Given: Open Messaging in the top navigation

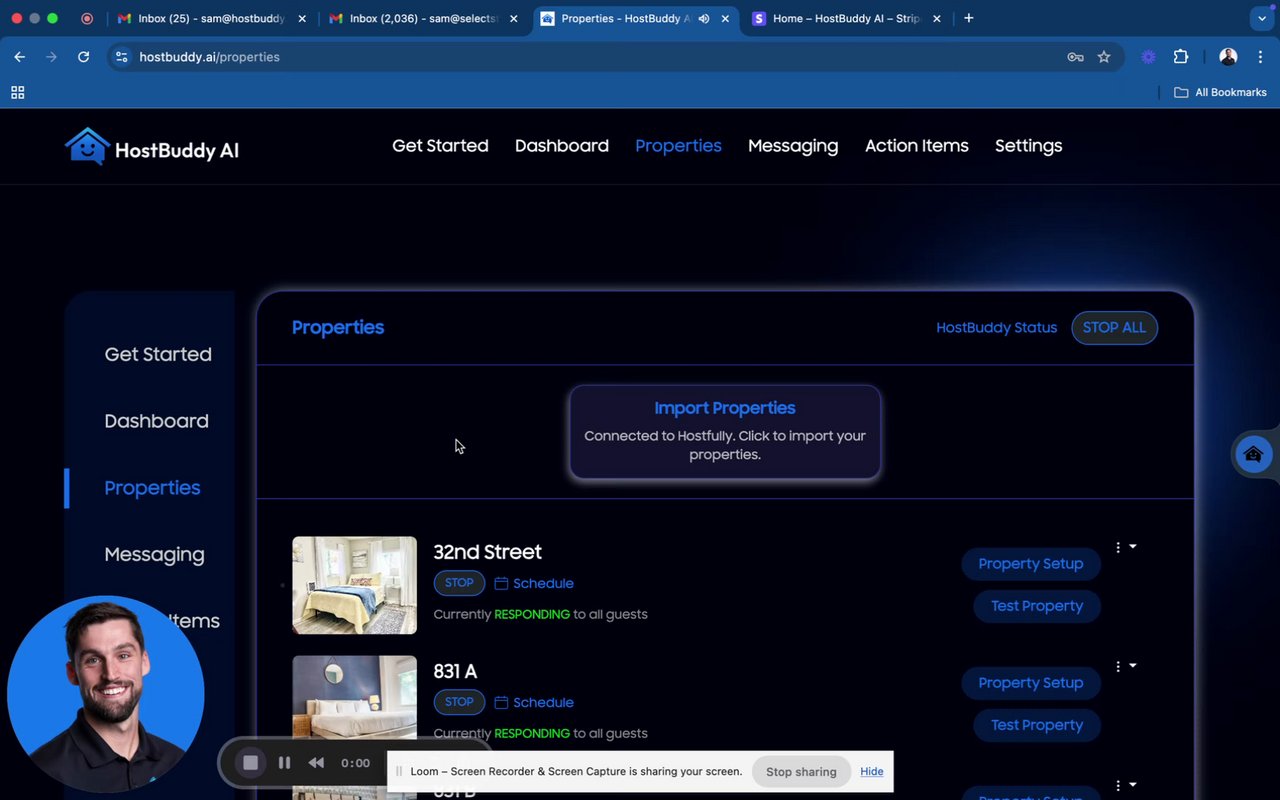Looking at the screenshot, I should click(x=793, y=146).
